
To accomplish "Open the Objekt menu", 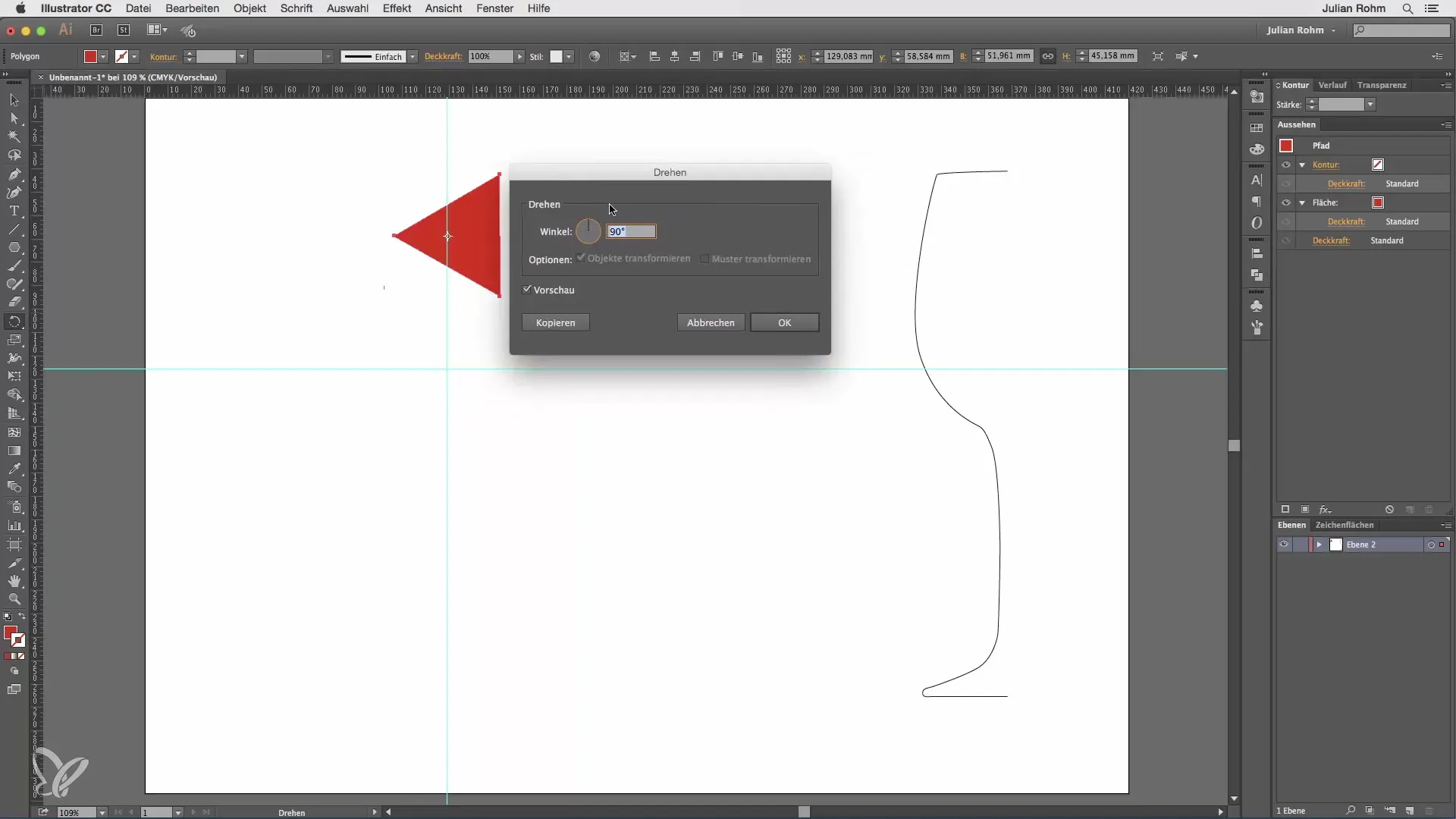I will click(249, 8).
